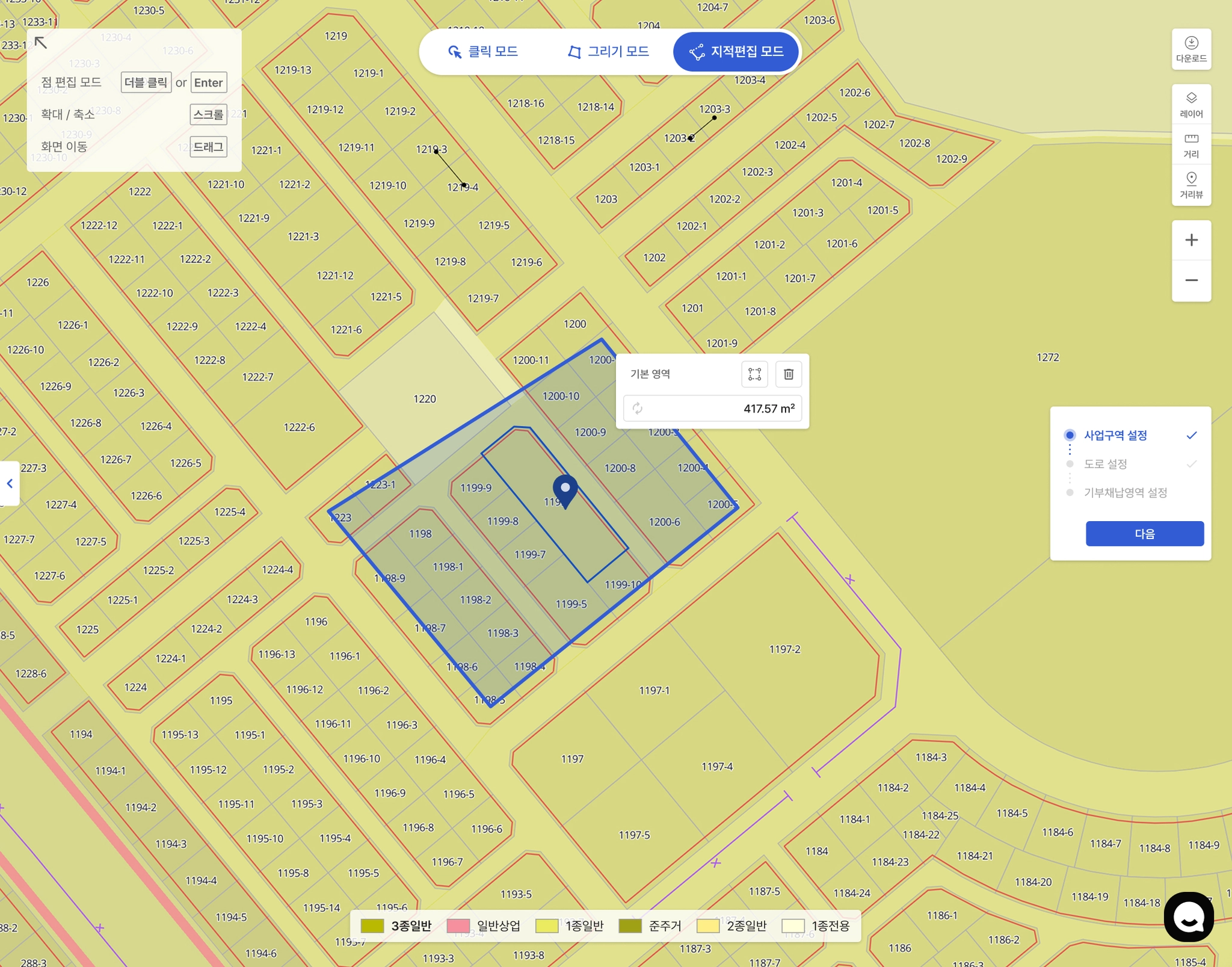Select the distance measuring tool
Screen dimensions: 1232x967
[x=1190, y=145]
